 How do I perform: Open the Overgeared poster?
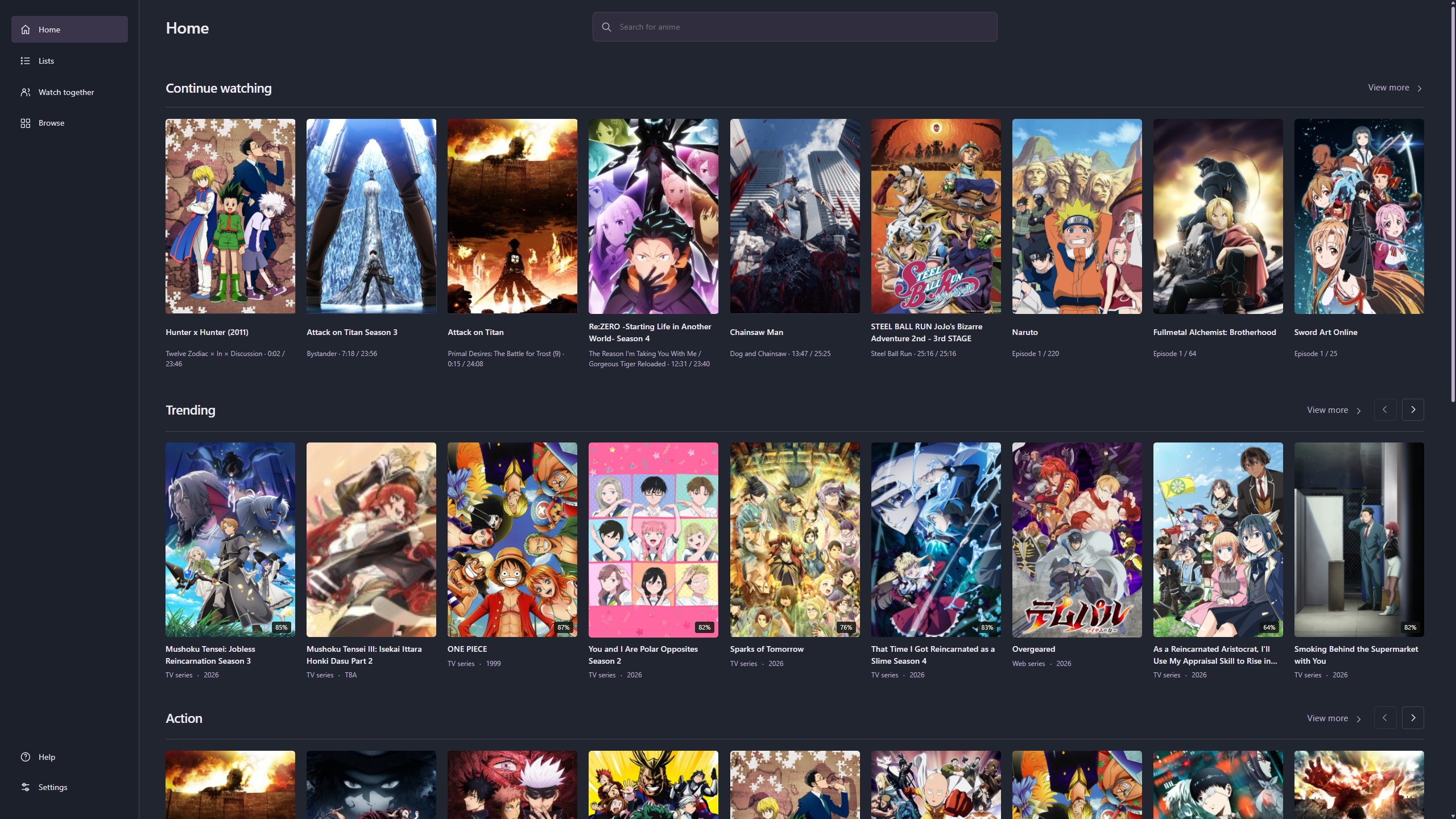(1077, 540)
